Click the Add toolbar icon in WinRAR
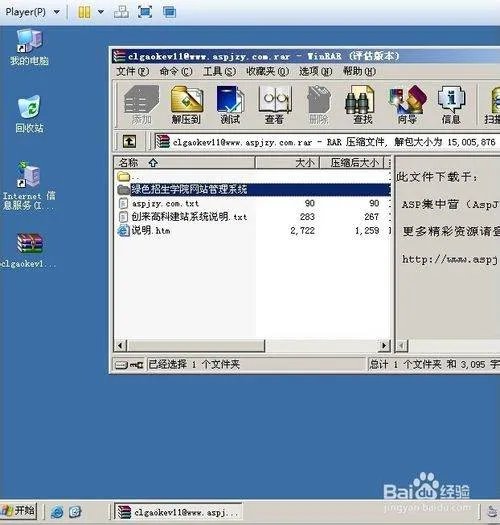The width and height of the screenshot is (500, 525). click(141, 104)
